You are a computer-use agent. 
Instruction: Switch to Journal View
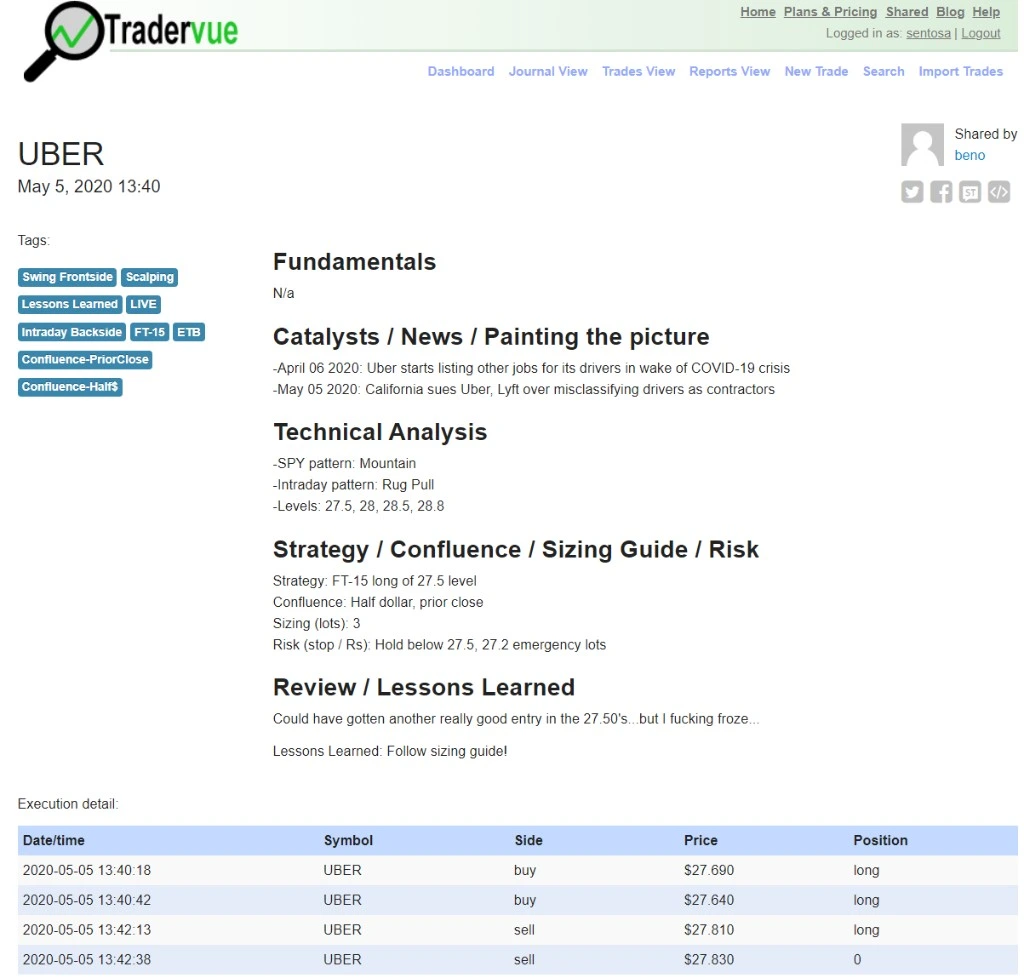[x=548, y=71]
